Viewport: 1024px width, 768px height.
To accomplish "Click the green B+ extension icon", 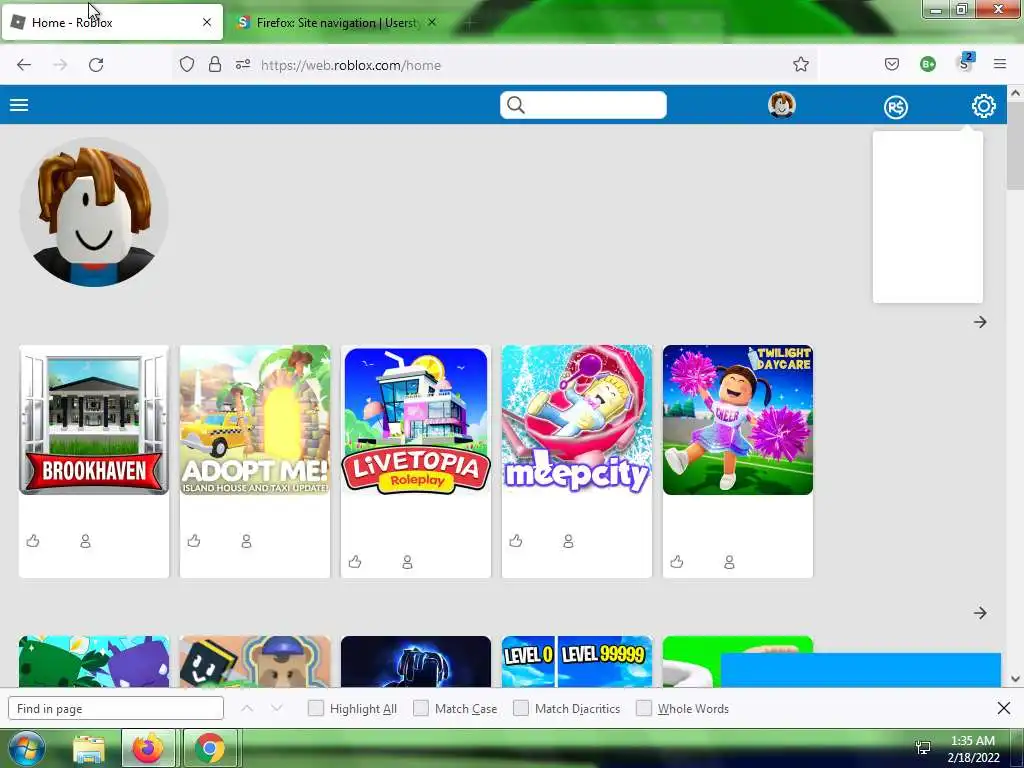I will (x=927, y=64).
